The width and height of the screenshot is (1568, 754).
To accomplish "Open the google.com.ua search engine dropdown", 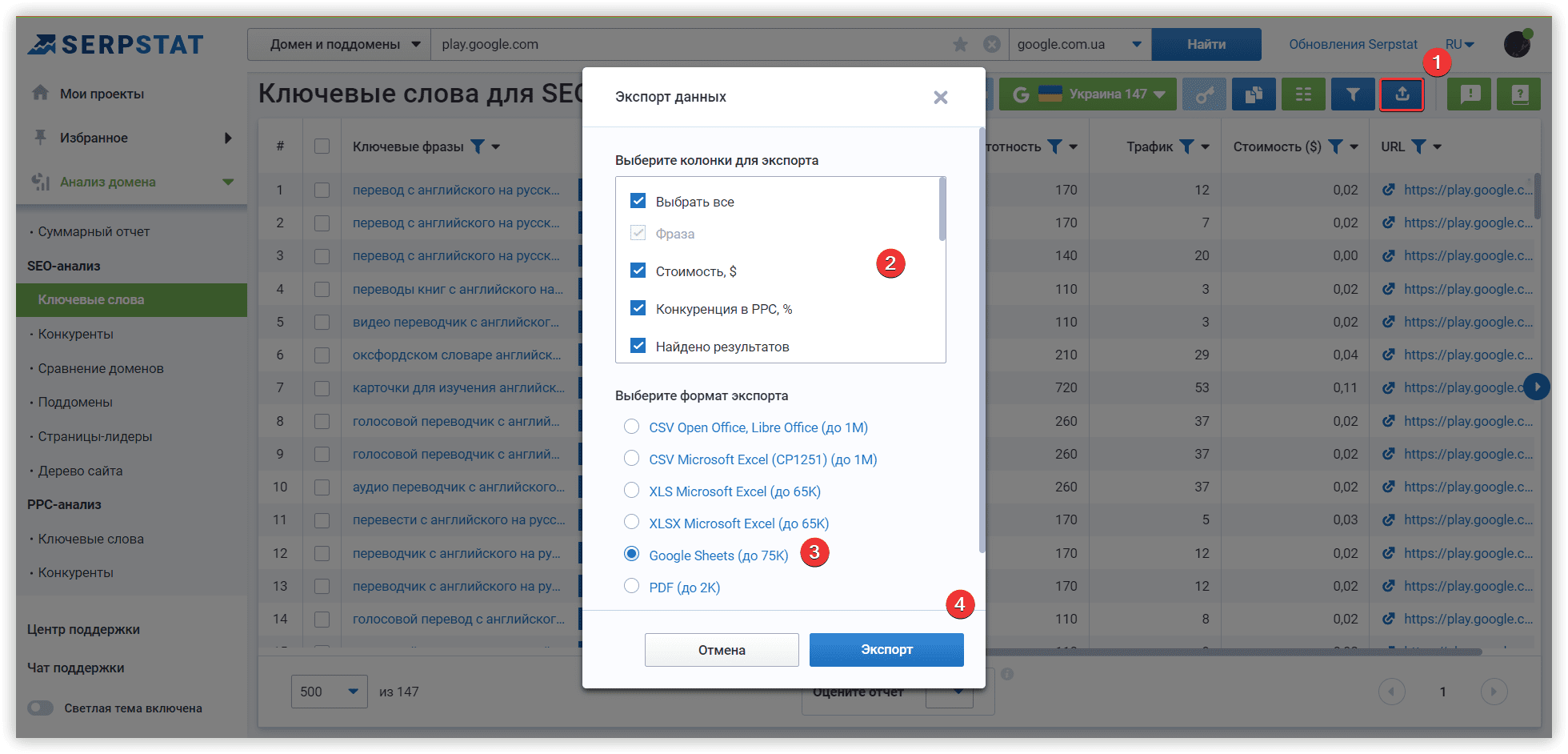I will click(x=1080, y=44).
